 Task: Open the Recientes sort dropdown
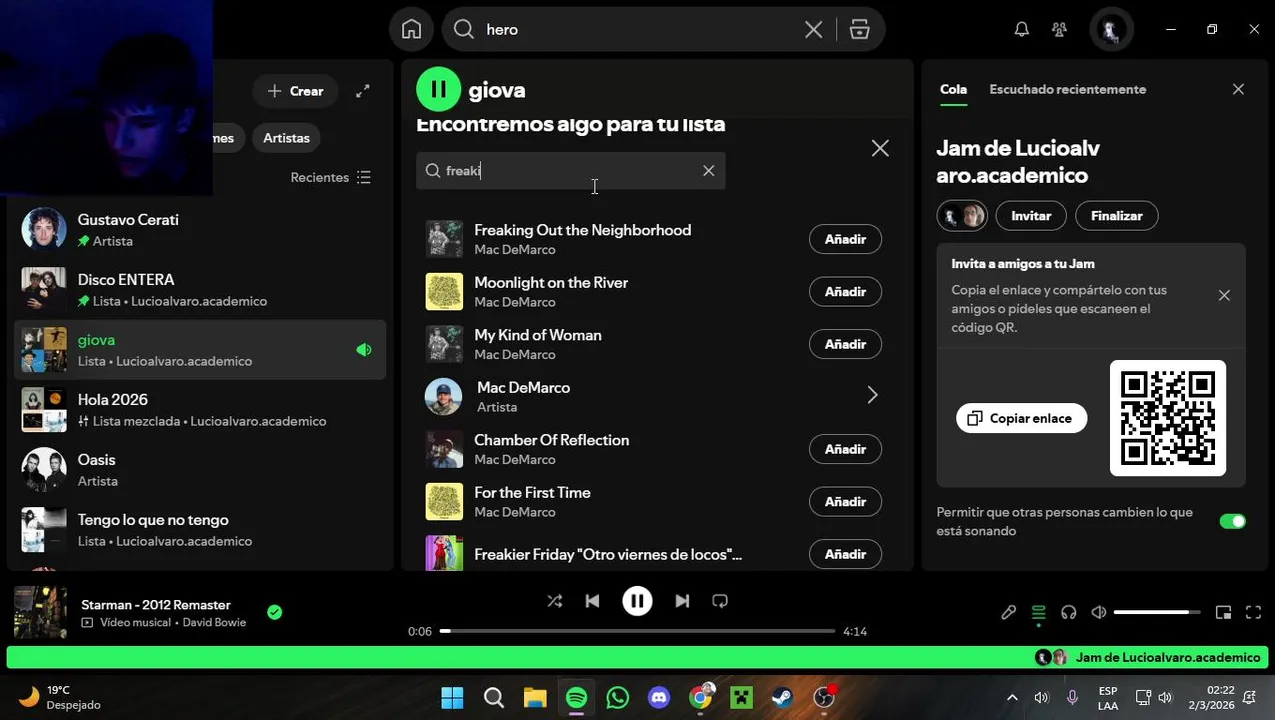click(x=331, y=177)
